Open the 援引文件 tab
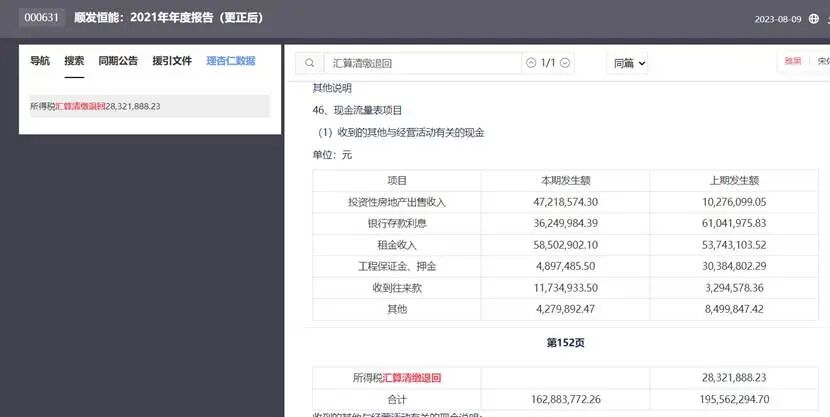 pyautogui.click(x=172, y=61)
